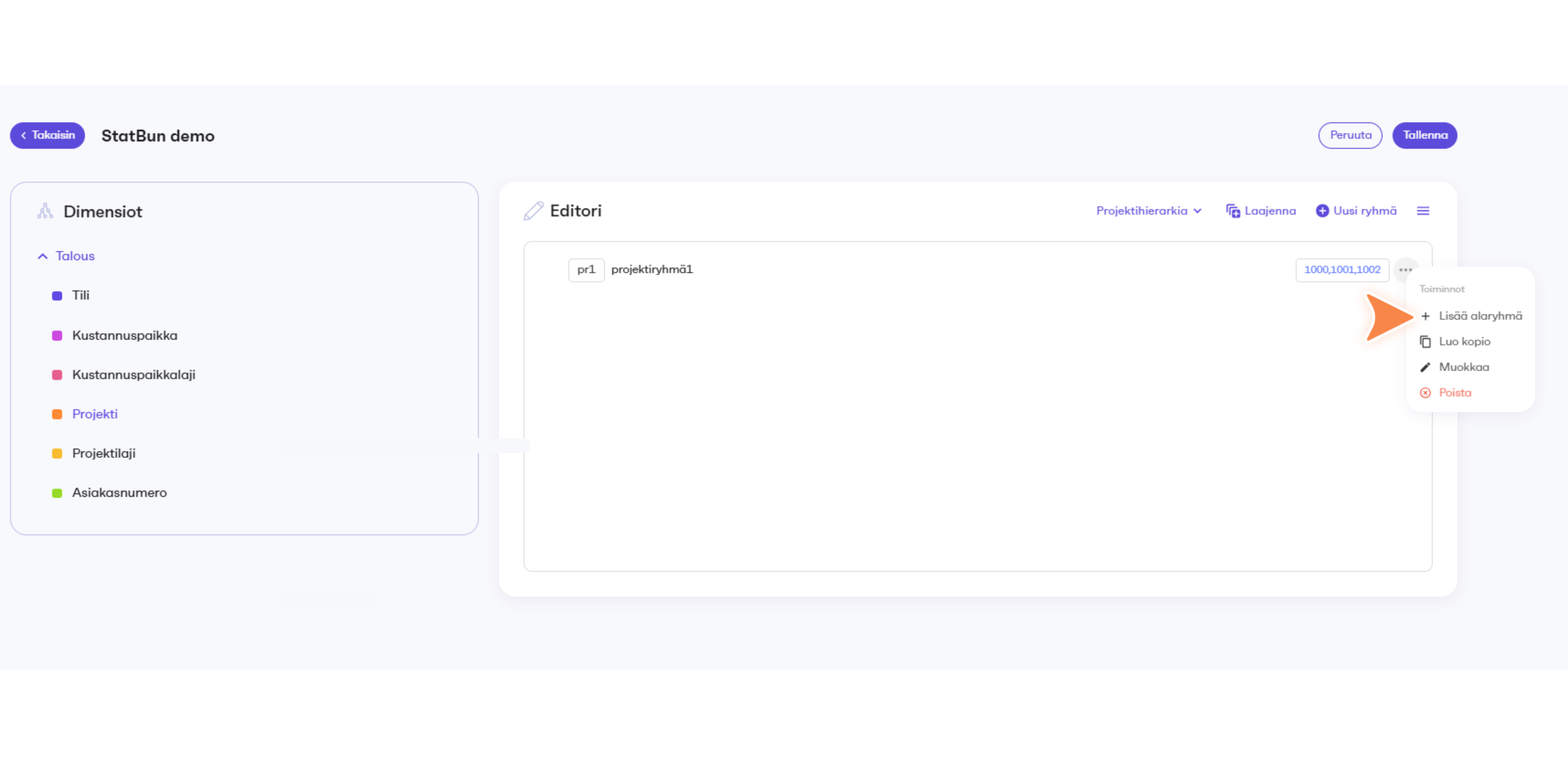
Task: Click the plus icon beside Lisää alaryhmä
Action: click(1426, 316)
